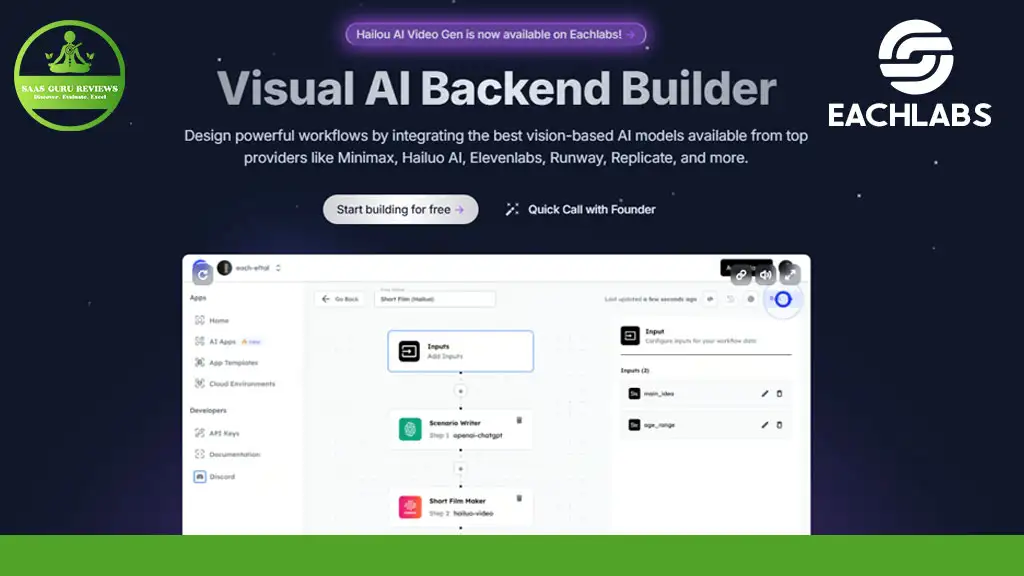The image size is (1024, 576).
Task: Click the green openai-chatgpt node icon
Action: [x=410, y=429]
